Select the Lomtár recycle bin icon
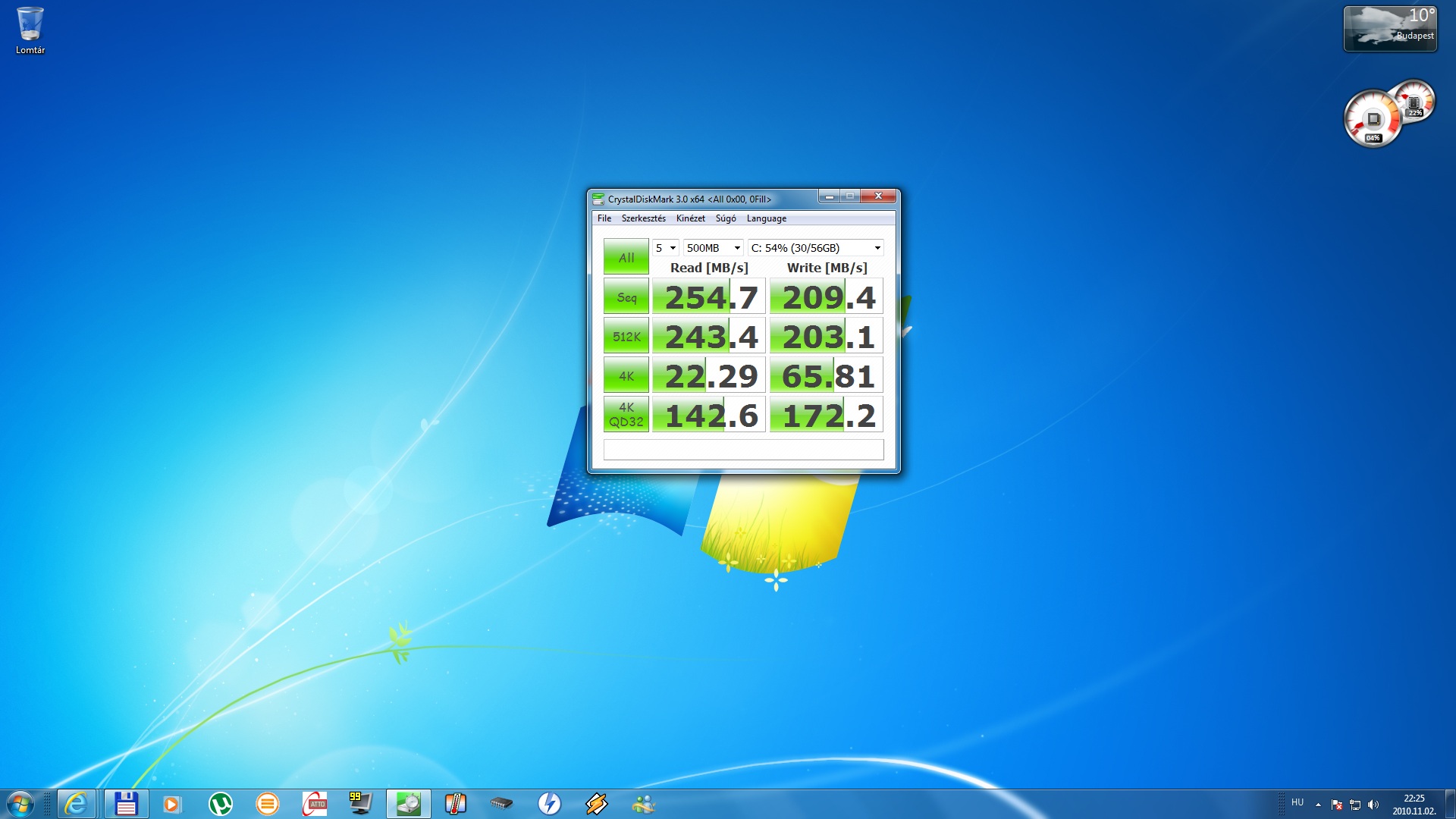 pos(30,30)
